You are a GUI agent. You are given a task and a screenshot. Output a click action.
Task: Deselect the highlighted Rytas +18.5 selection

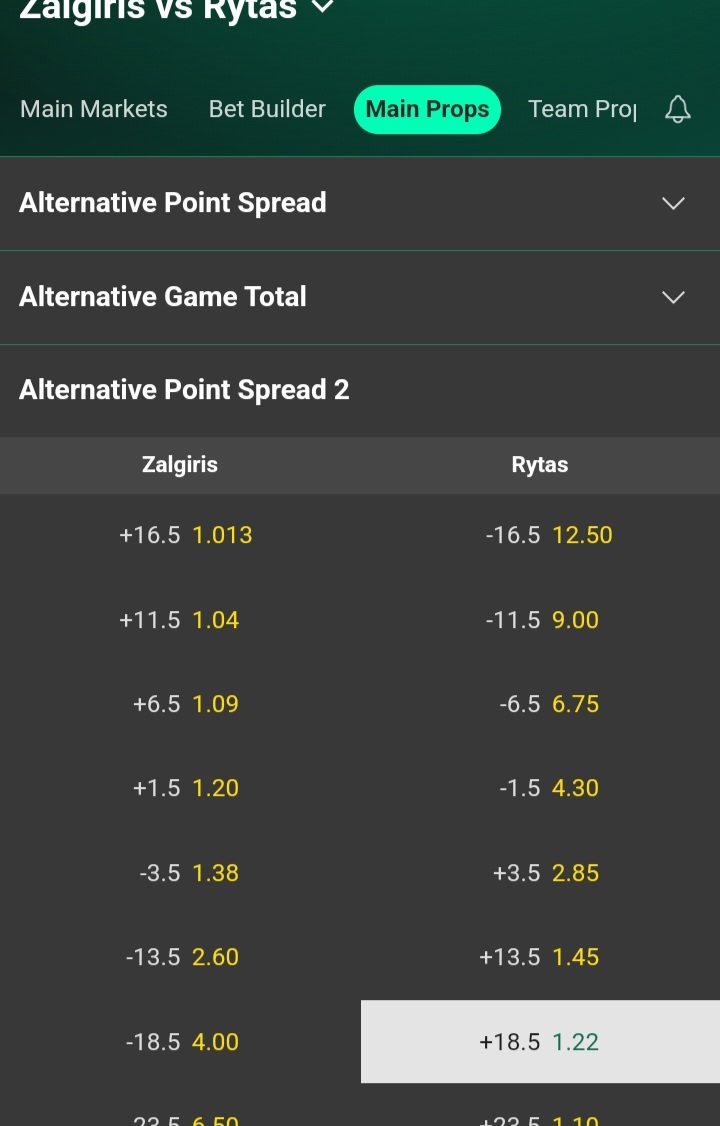click(x=539, y=1042)
